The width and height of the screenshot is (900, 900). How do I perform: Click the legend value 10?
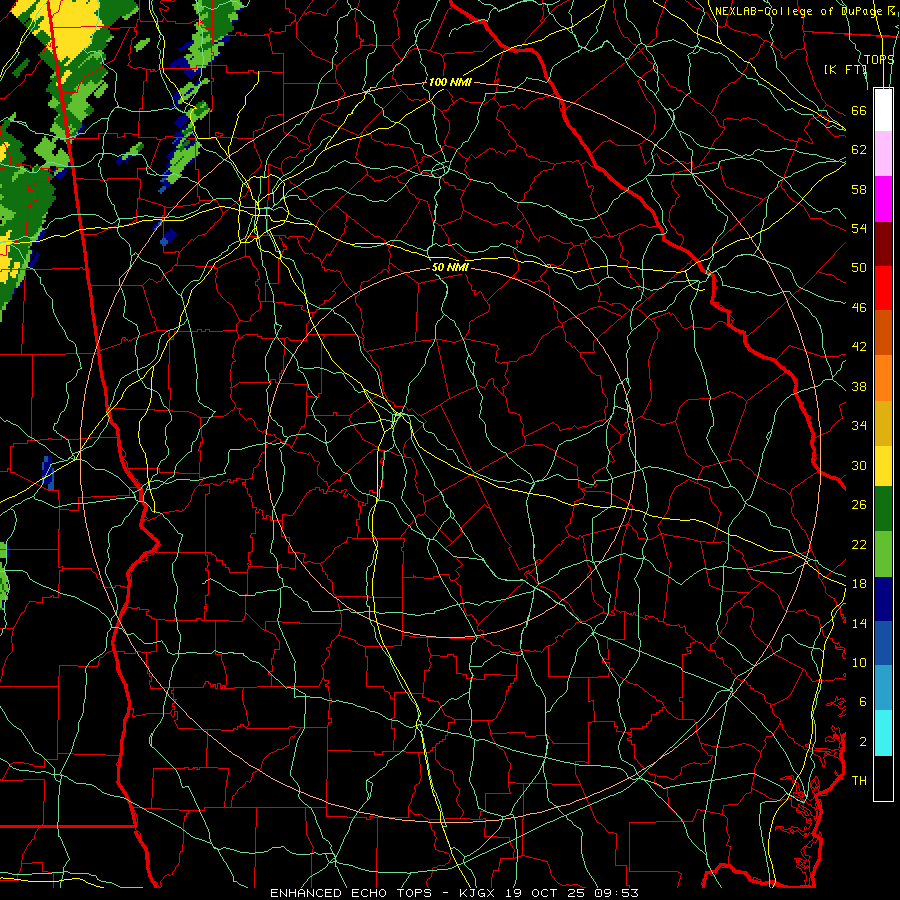point(859,662)
